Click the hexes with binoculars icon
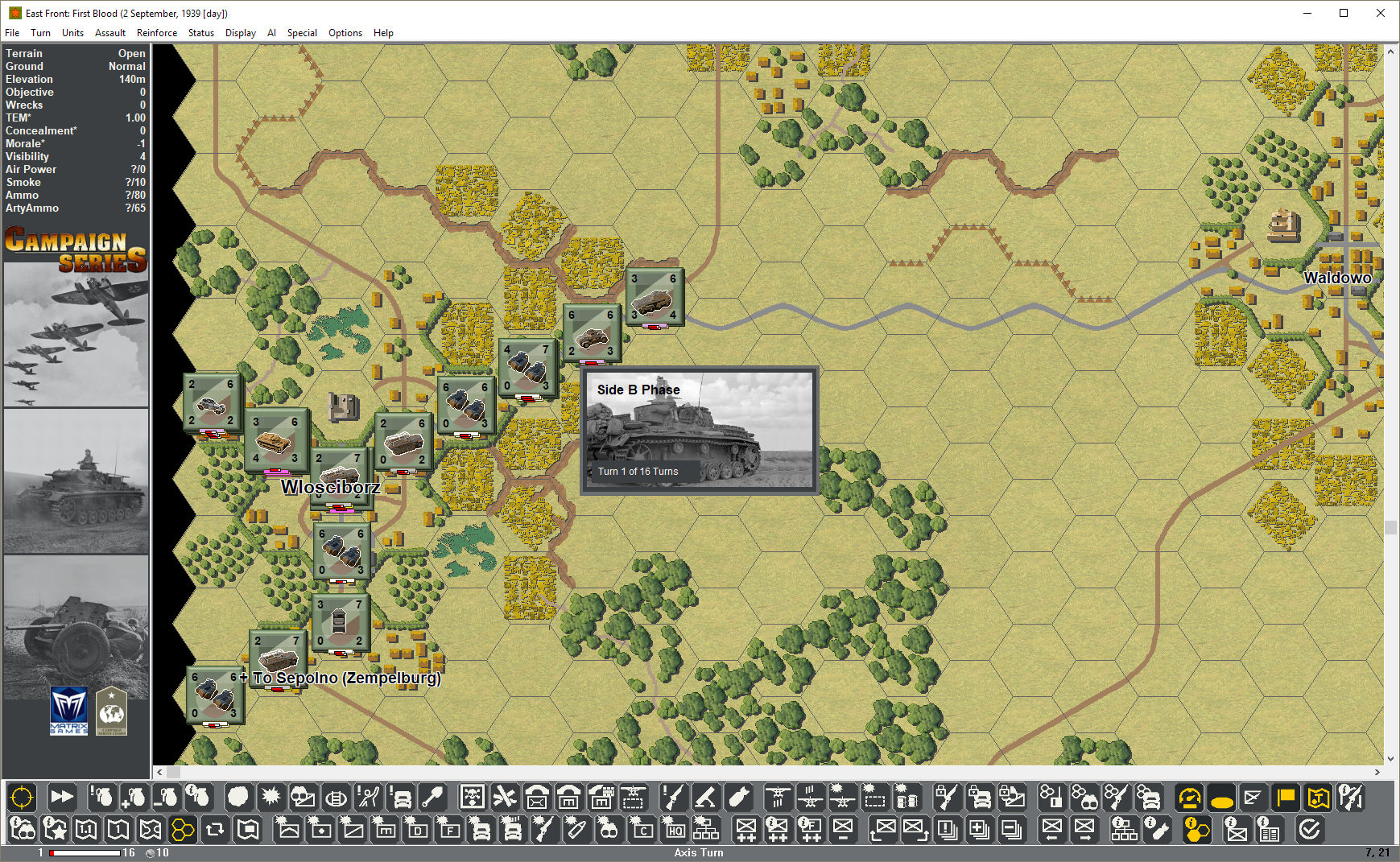The image size is (1400, 862). tap(1084, 798)
